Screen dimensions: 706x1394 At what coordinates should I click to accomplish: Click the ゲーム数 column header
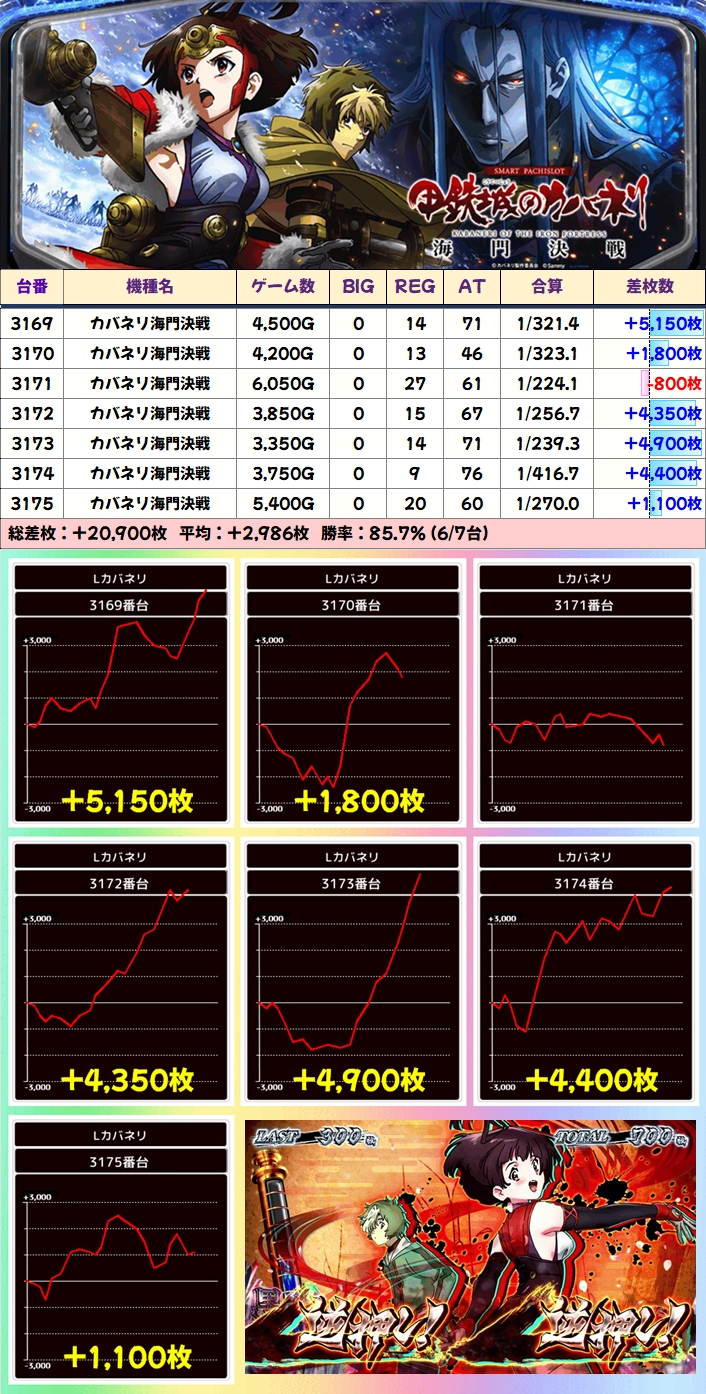283,287
